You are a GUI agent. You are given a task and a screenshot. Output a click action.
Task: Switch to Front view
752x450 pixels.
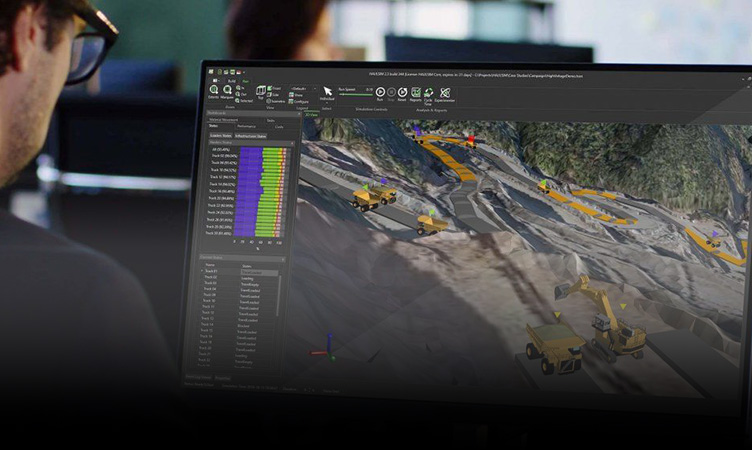coord(274,88)
